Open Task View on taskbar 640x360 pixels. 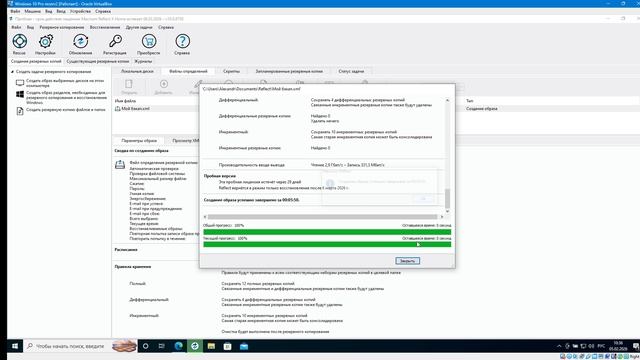tap(162, 346)
